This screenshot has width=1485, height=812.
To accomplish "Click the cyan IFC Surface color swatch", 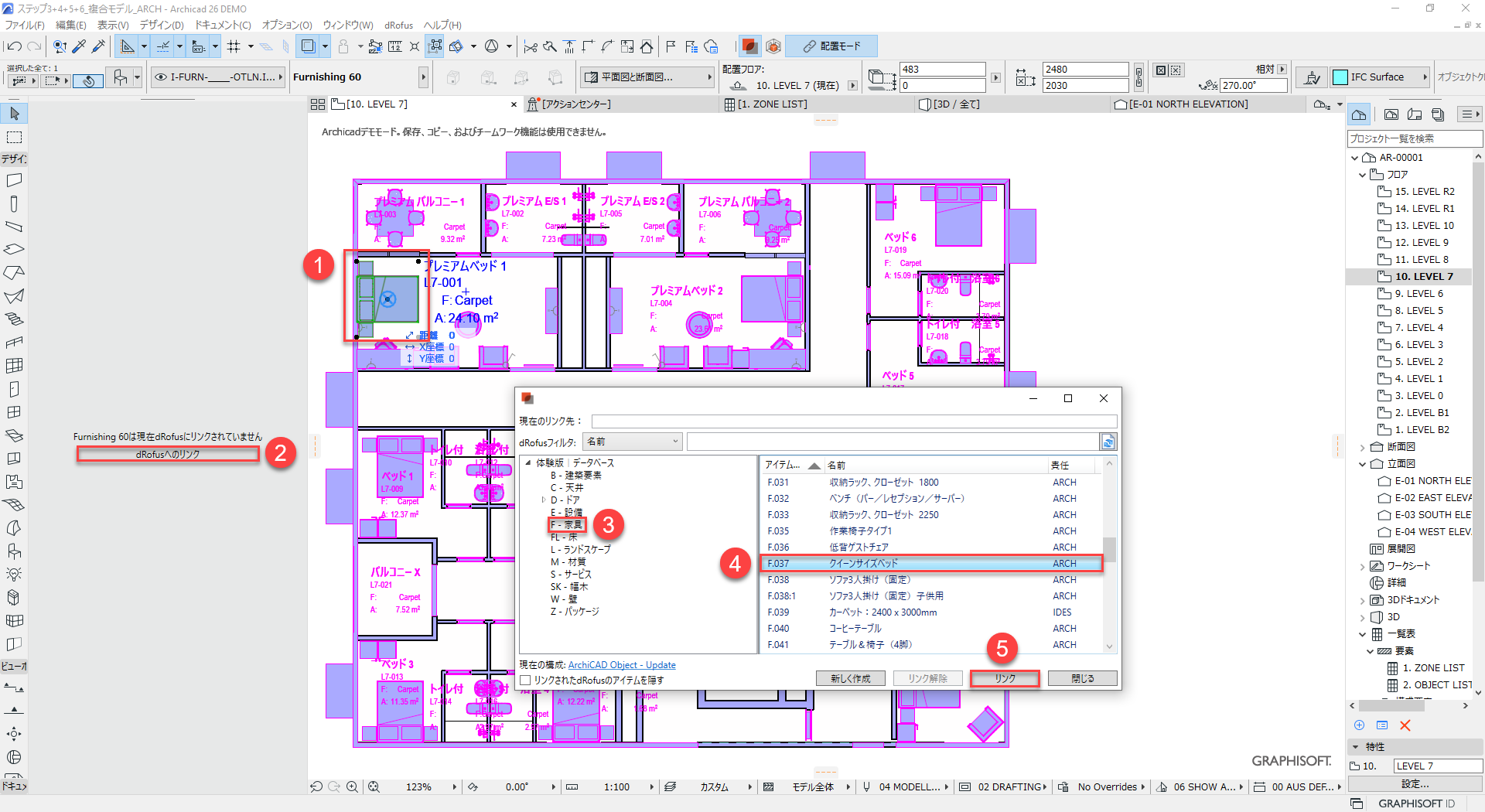I will click(x=1340, y=77).
